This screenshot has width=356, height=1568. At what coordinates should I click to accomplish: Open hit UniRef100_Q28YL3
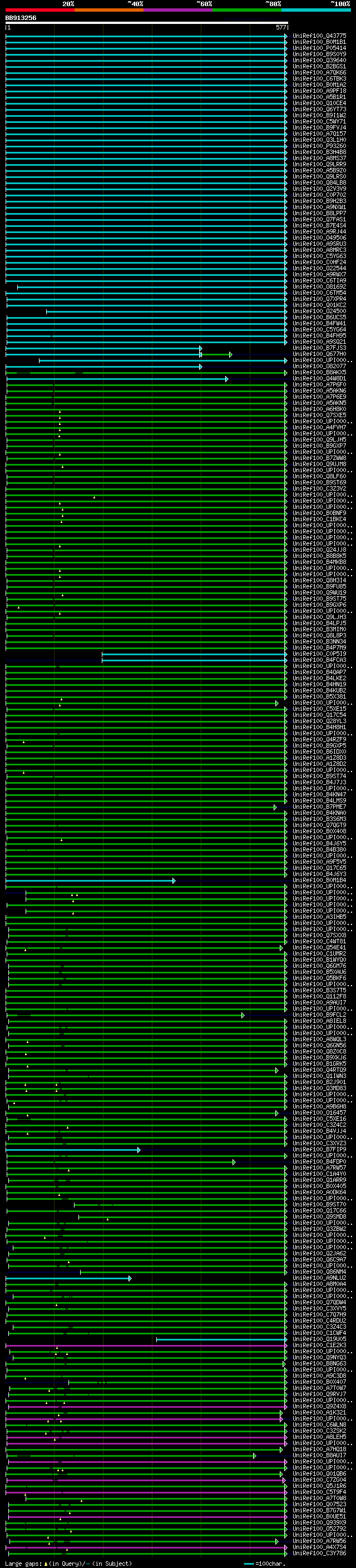point(319,721)
